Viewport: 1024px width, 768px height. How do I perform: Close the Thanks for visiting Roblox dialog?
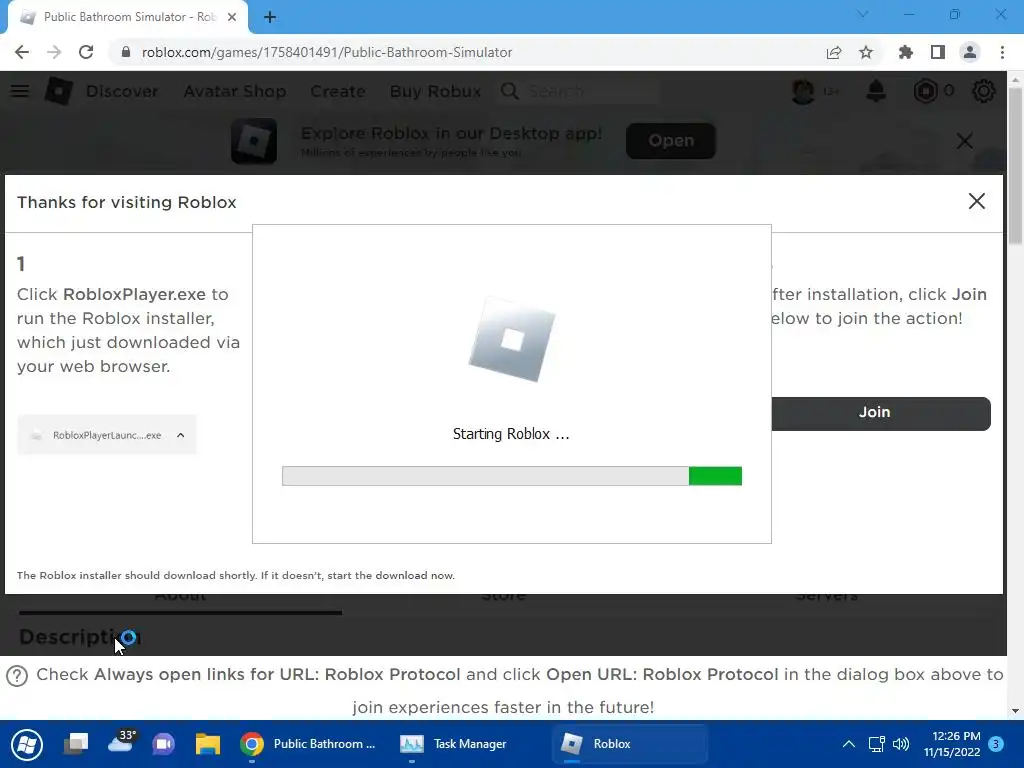[976, 201]
